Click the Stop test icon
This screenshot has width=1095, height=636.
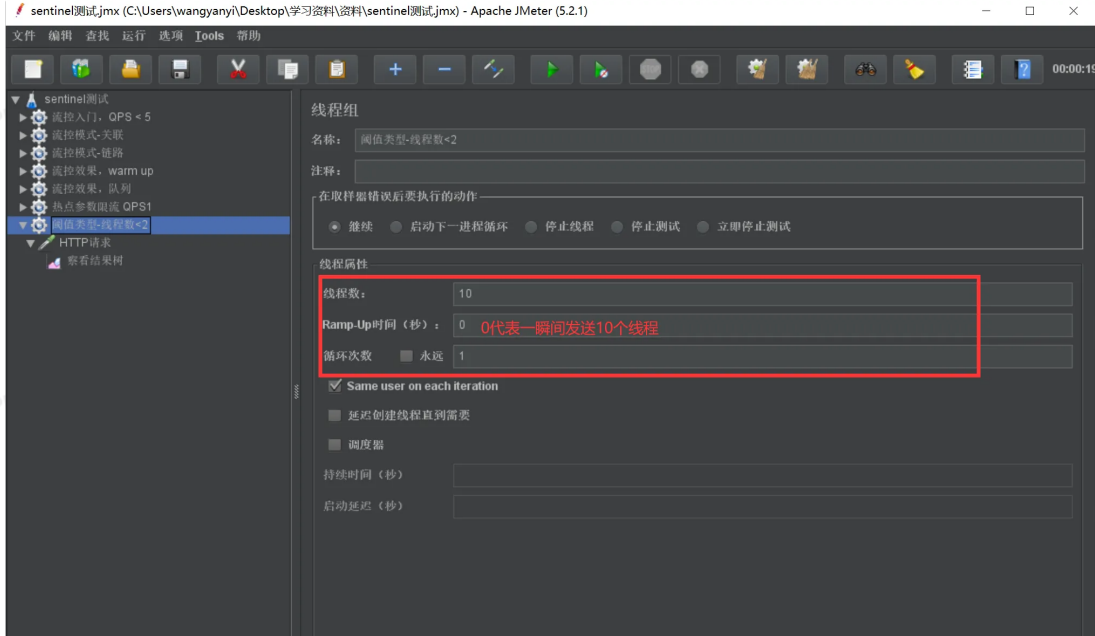(650, 69)
